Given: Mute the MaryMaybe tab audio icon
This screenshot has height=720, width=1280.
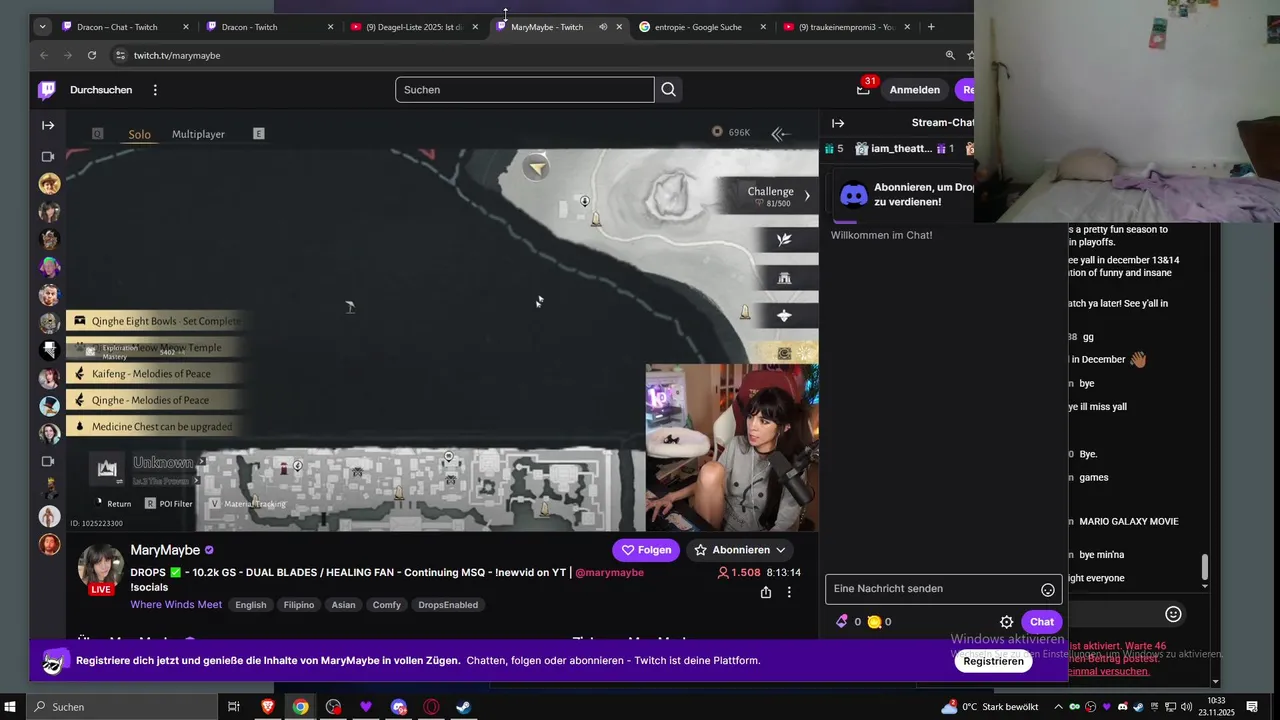Looking at the screenshot, I should pyautogui.click(x=603, y=27).
